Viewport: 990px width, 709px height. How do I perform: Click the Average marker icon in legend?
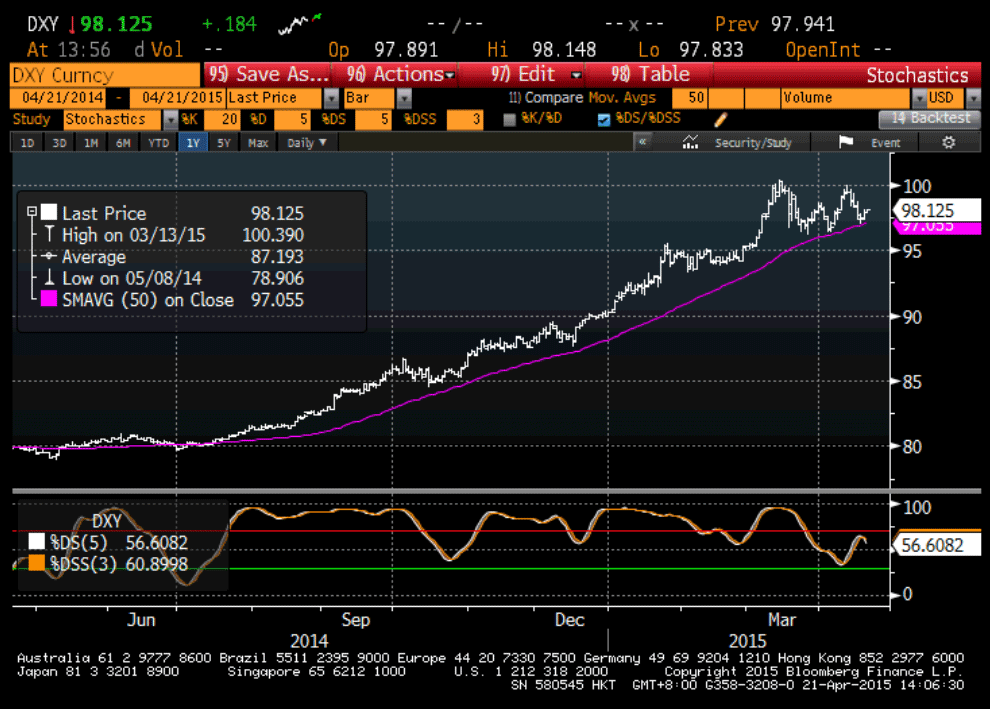[49, 257]
